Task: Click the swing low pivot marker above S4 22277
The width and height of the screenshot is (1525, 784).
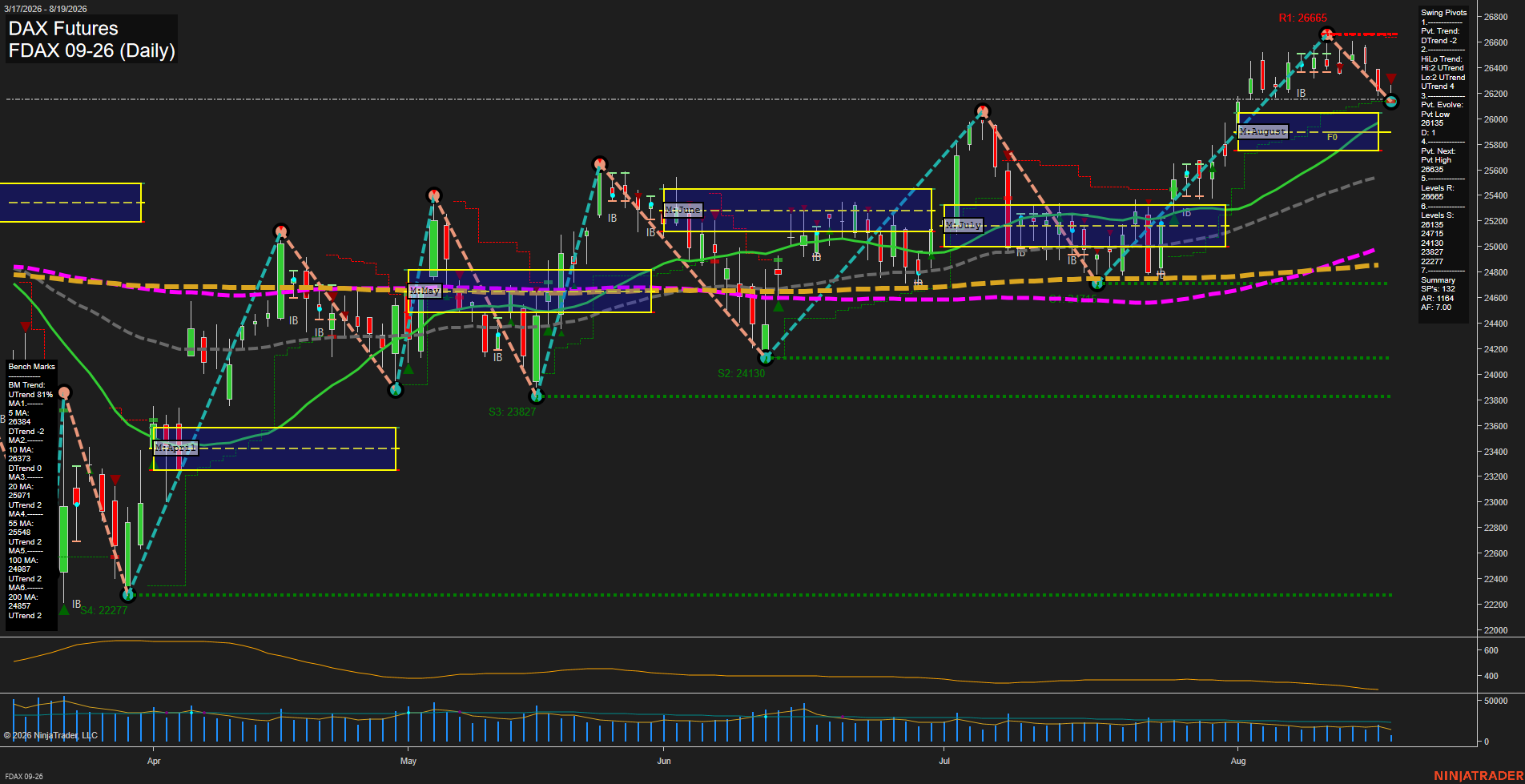Action: pos(128,594)
